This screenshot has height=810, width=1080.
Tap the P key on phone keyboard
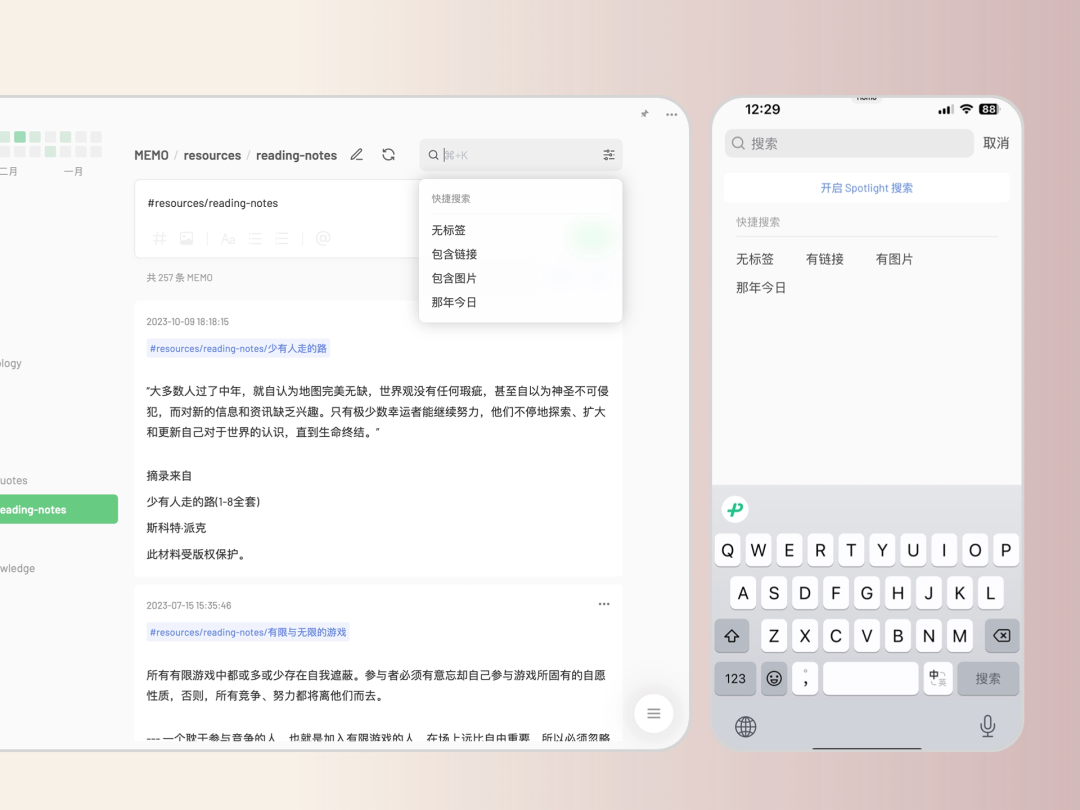(1006, 550)
